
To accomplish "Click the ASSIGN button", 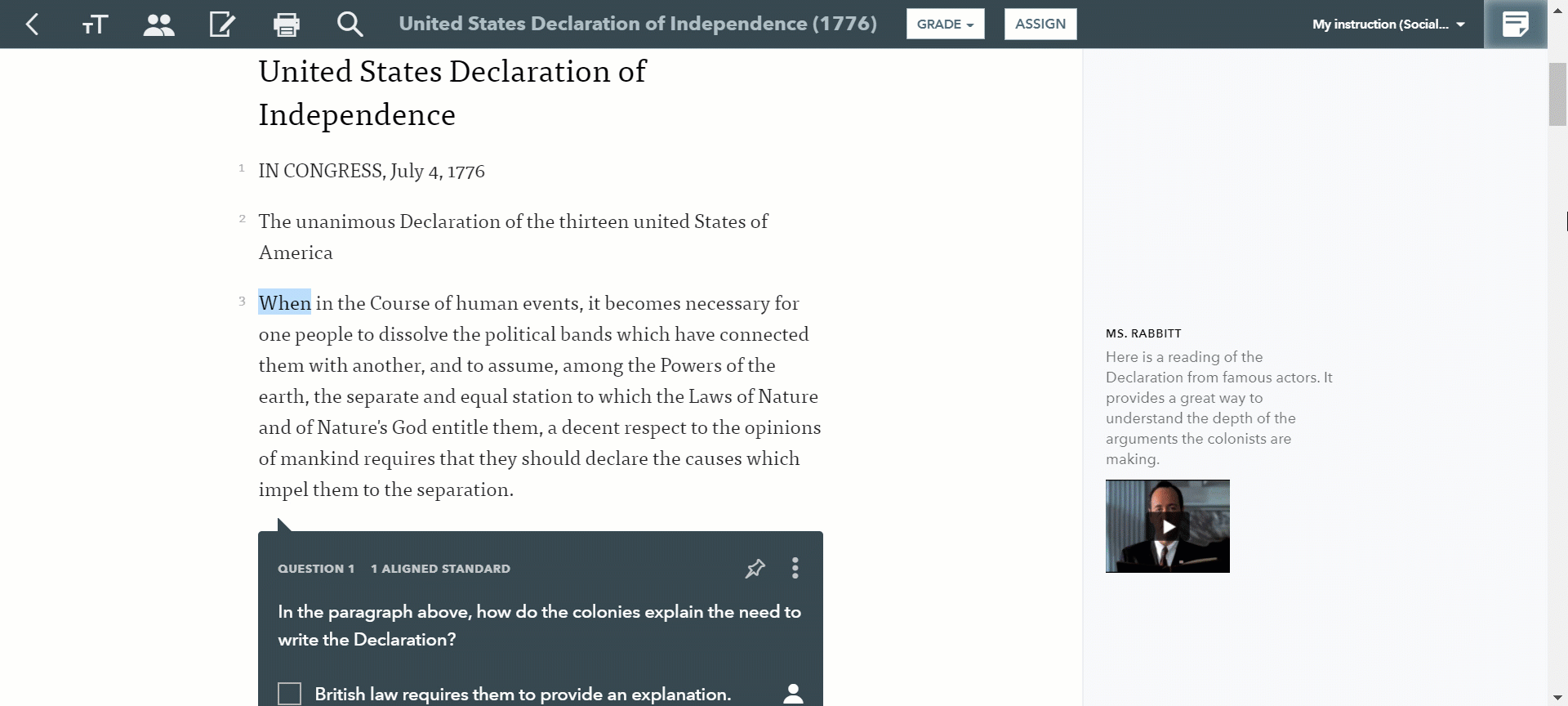I will coord(1040,24).
